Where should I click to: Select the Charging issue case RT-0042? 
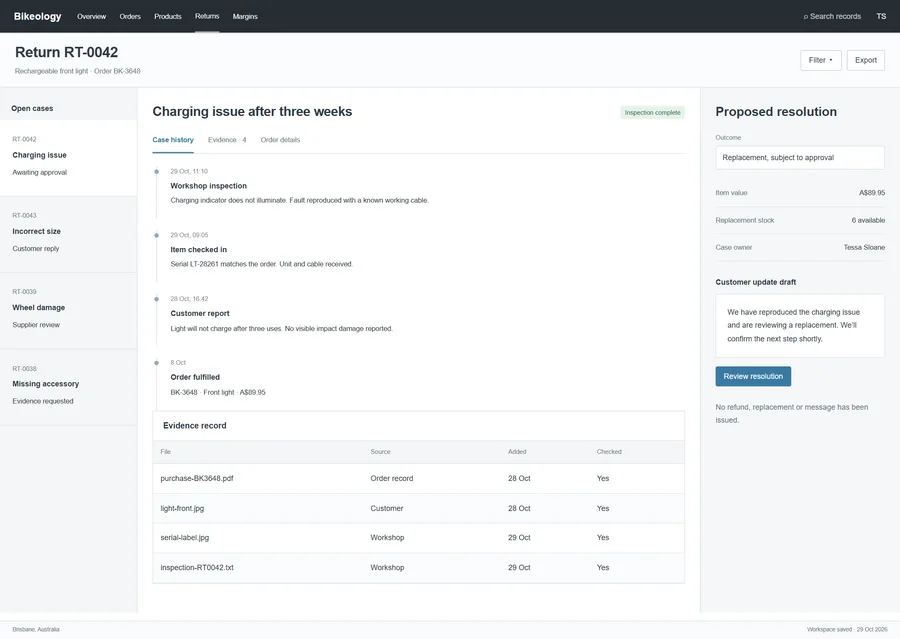[x=68, y=156]
